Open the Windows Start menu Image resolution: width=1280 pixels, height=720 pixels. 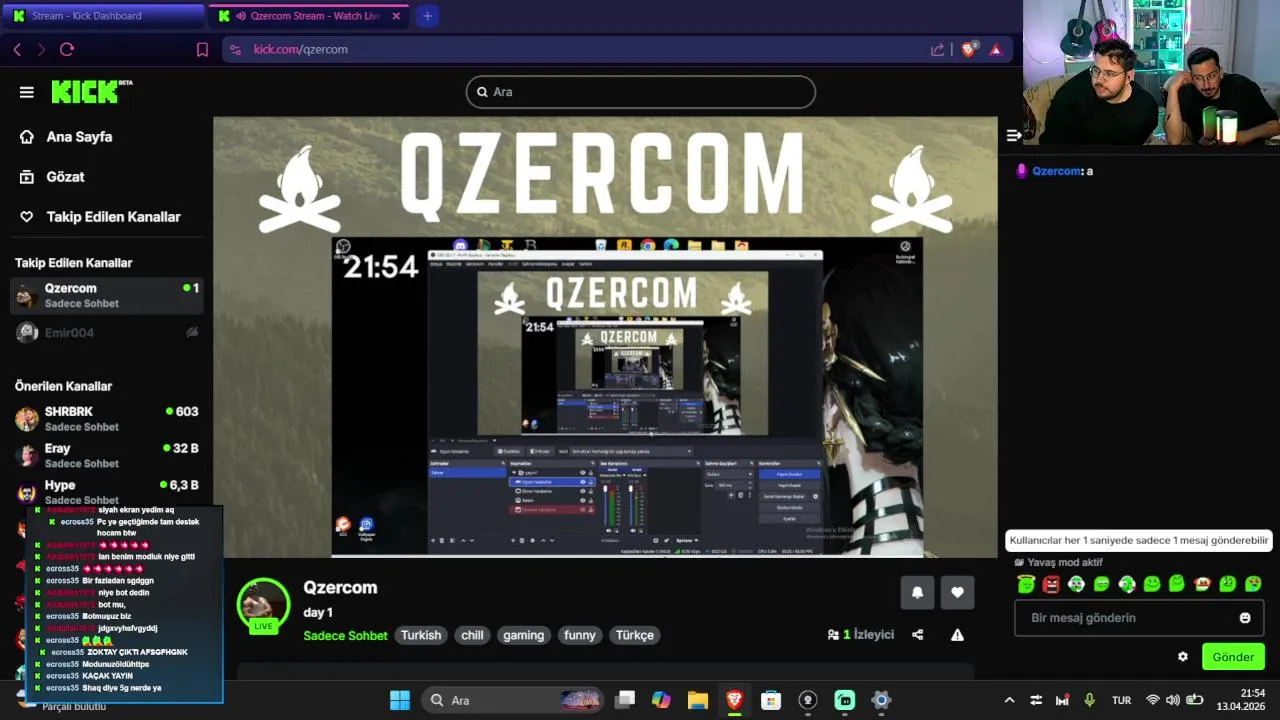pos(400,700)
